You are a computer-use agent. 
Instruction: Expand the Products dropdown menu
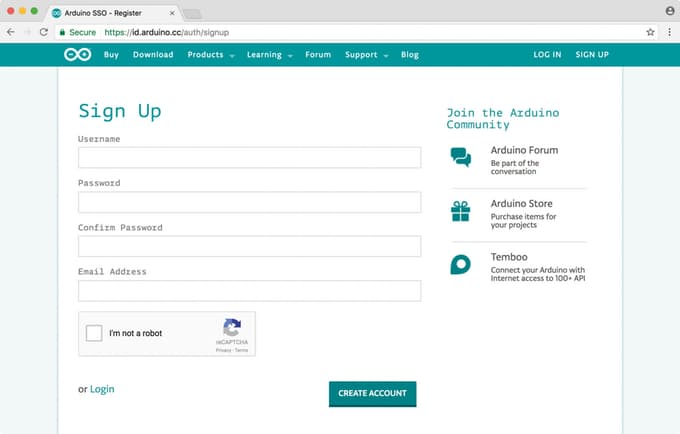(210, 55)
